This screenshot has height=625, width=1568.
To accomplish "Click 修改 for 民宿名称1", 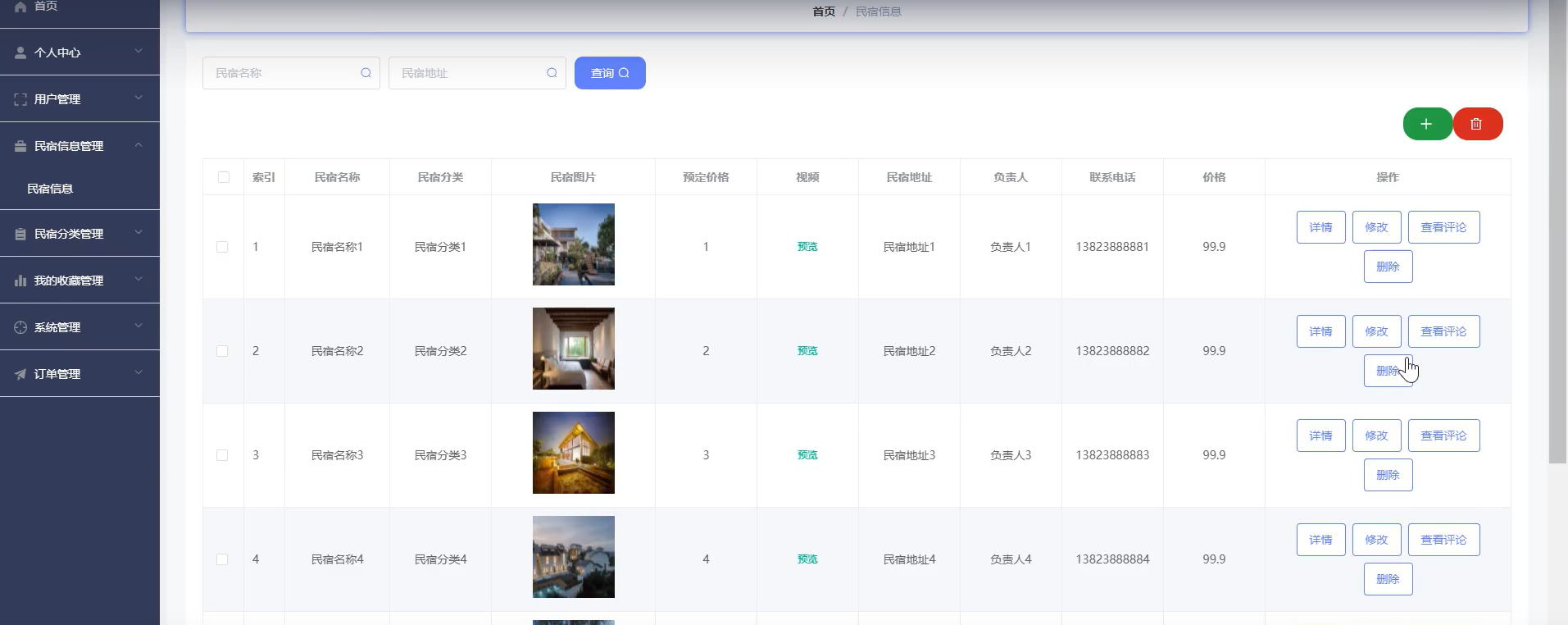I will [1376, 227].
